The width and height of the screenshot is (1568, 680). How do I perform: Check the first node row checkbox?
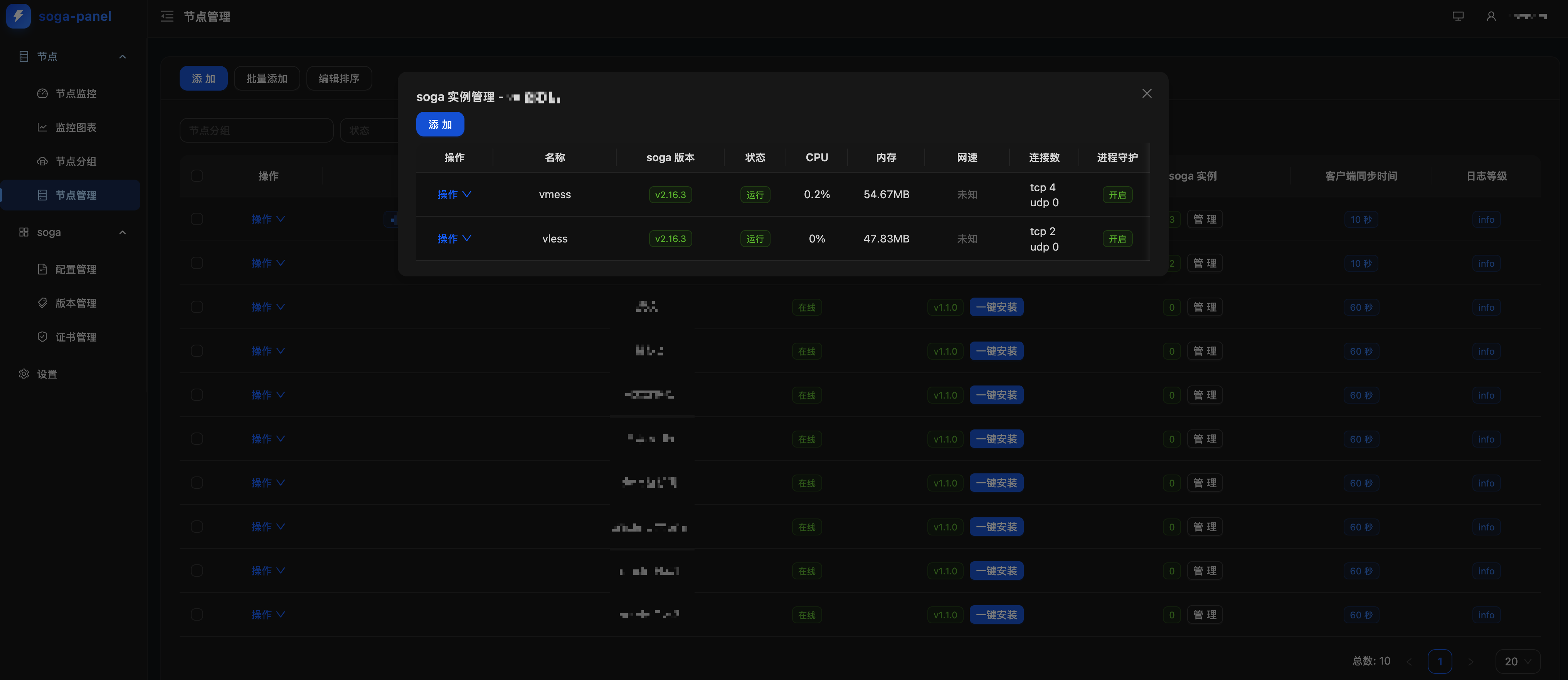click(197, 219)
